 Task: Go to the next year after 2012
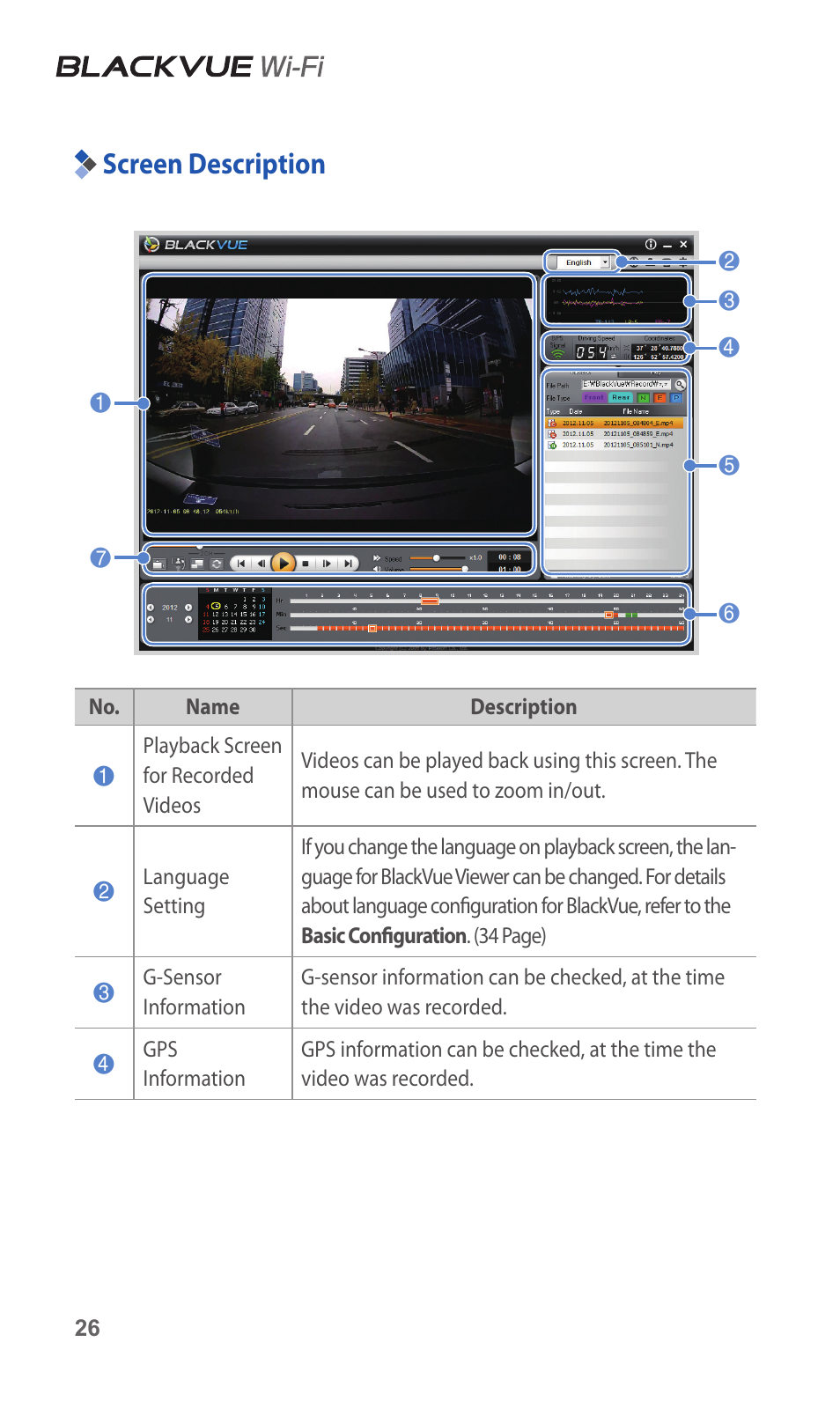(188, 608)
